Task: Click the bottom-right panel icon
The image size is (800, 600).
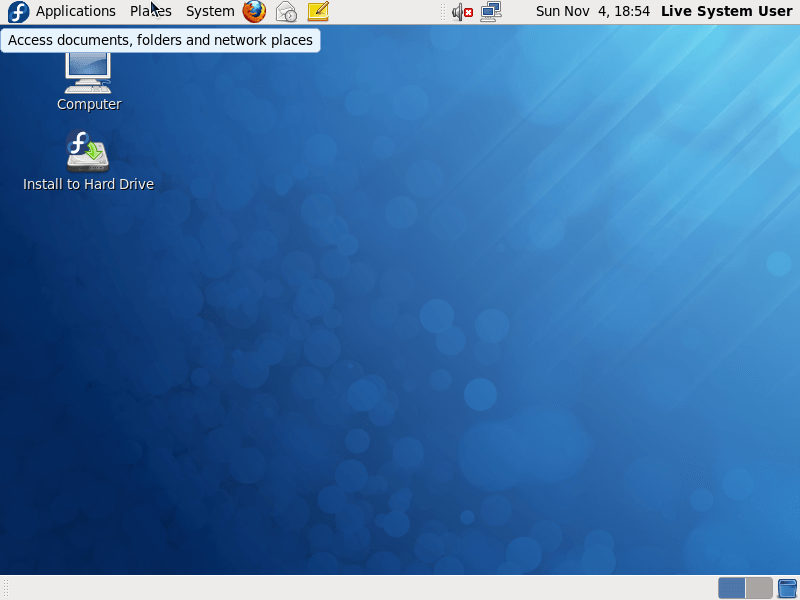Action: [787, 588]
